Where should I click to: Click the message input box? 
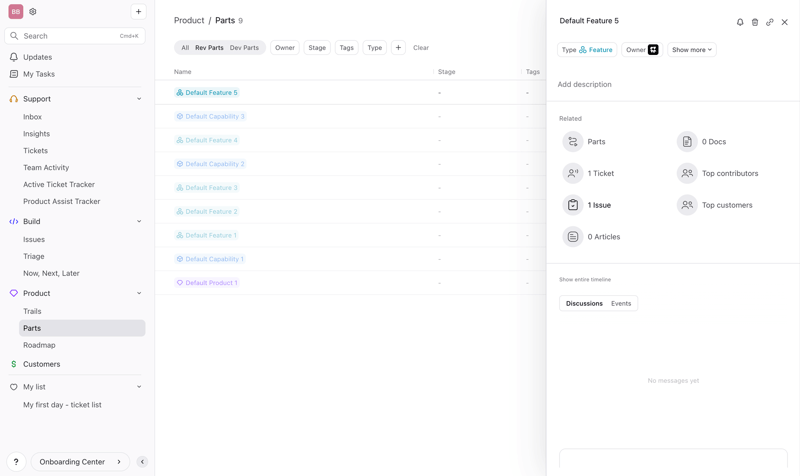673,459
